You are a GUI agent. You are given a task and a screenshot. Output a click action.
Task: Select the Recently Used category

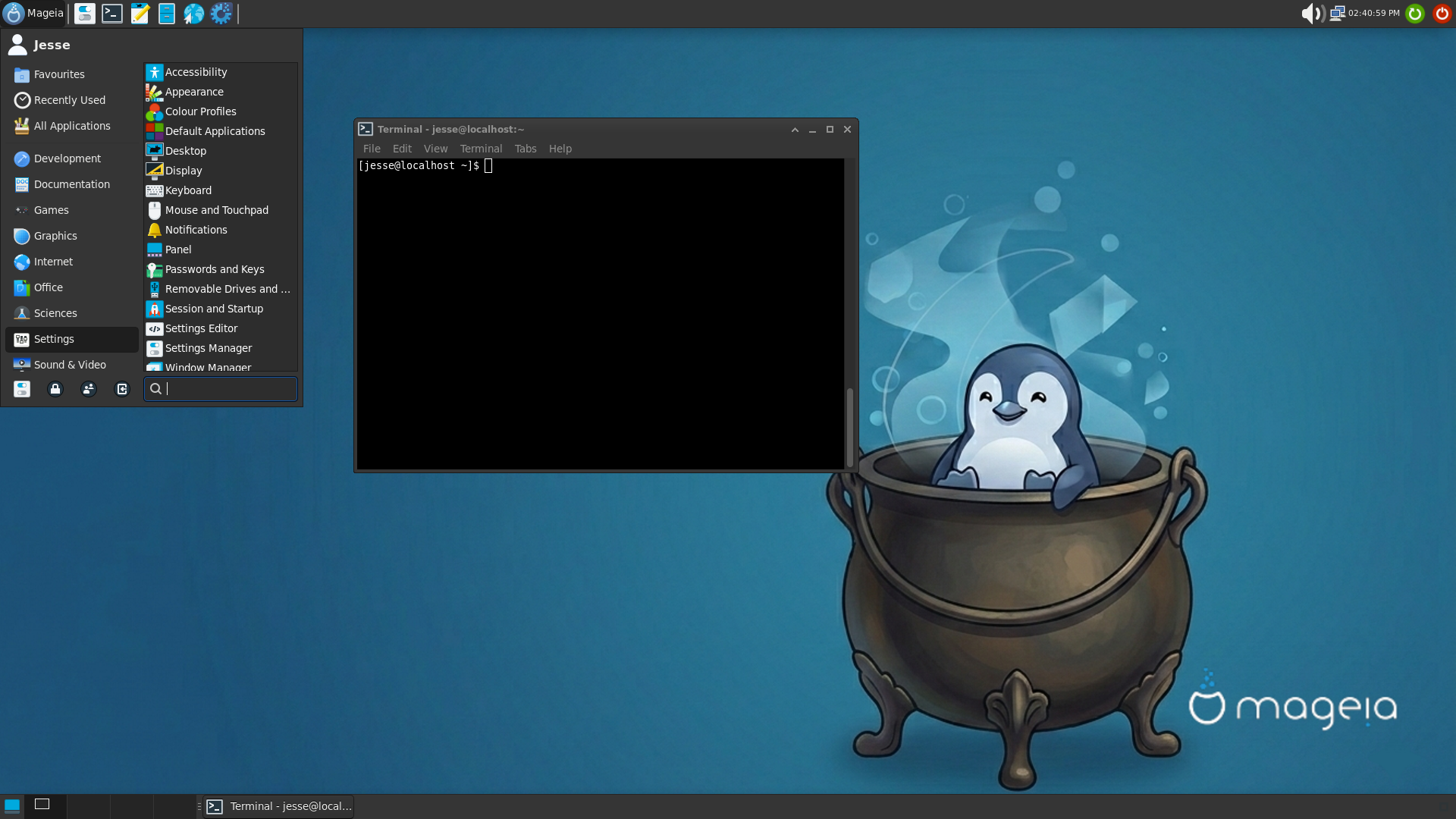point(72,100)
